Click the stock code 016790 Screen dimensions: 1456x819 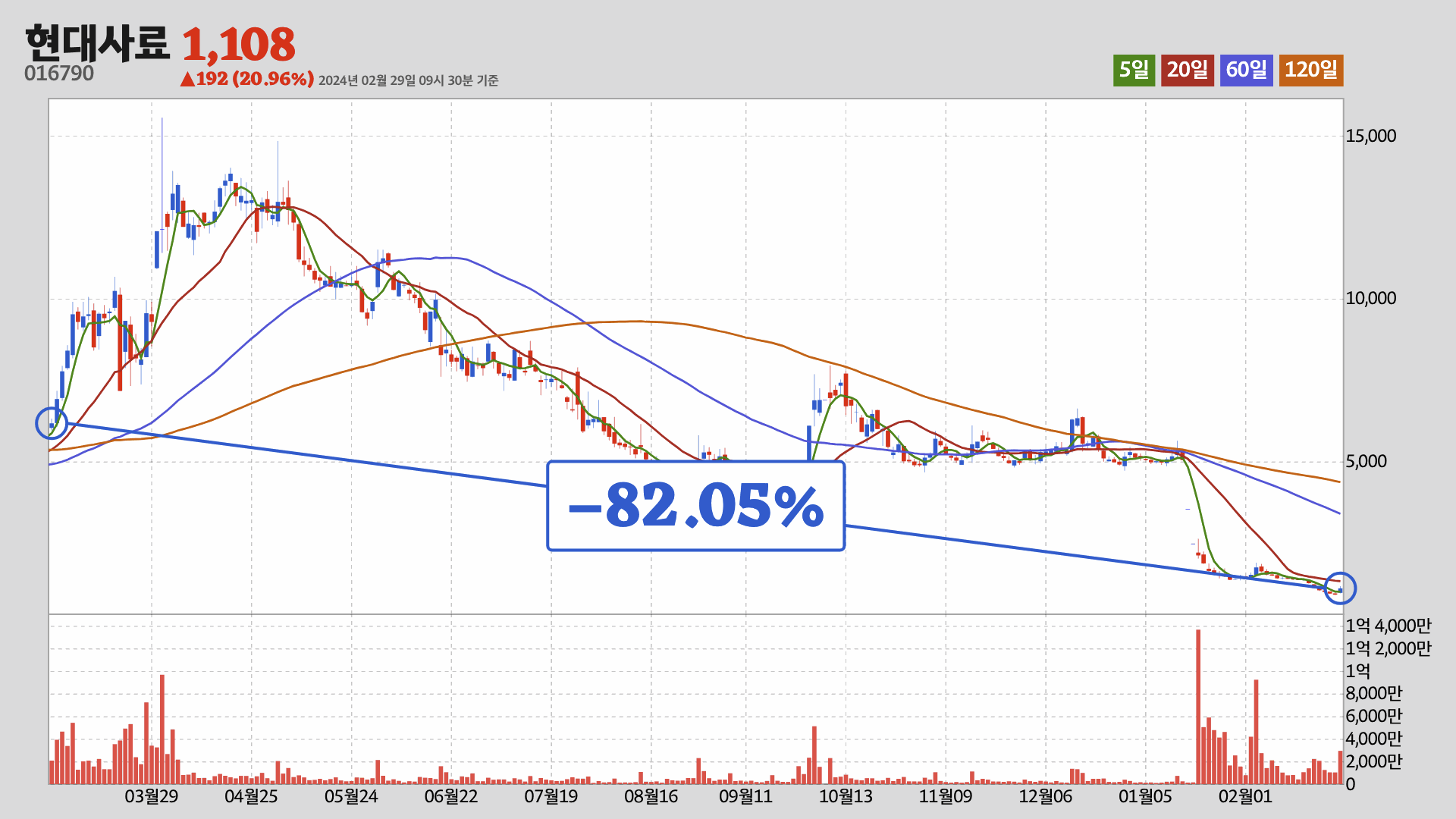click(59, 74)
